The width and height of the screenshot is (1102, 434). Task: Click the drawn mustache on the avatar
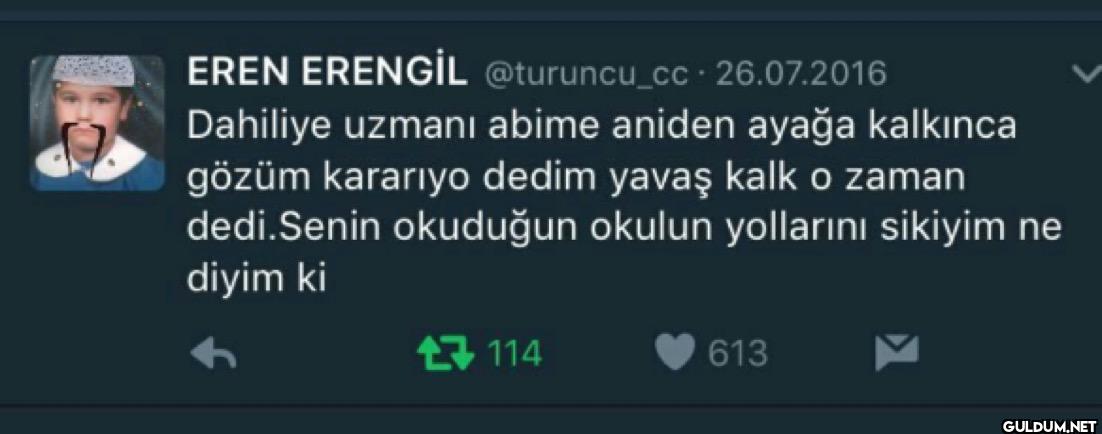coord(83,143)
